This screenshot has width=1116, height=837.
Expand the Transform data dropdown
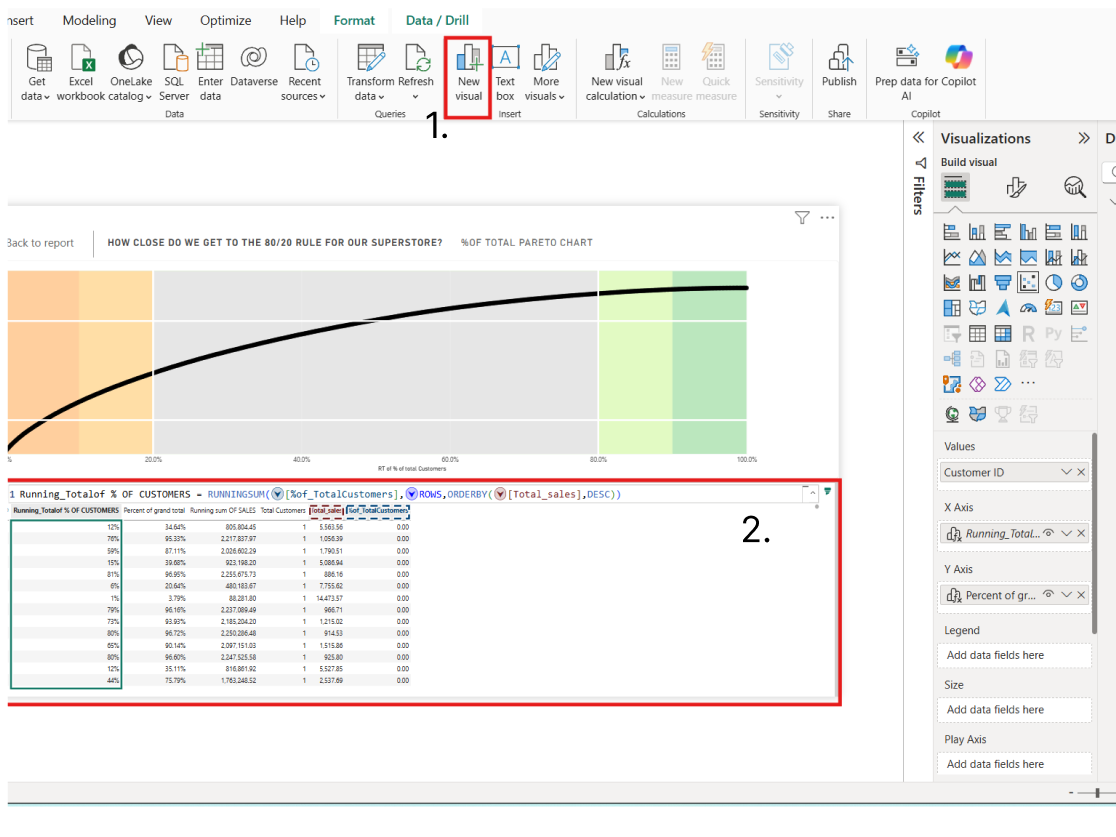click(381, 98)
